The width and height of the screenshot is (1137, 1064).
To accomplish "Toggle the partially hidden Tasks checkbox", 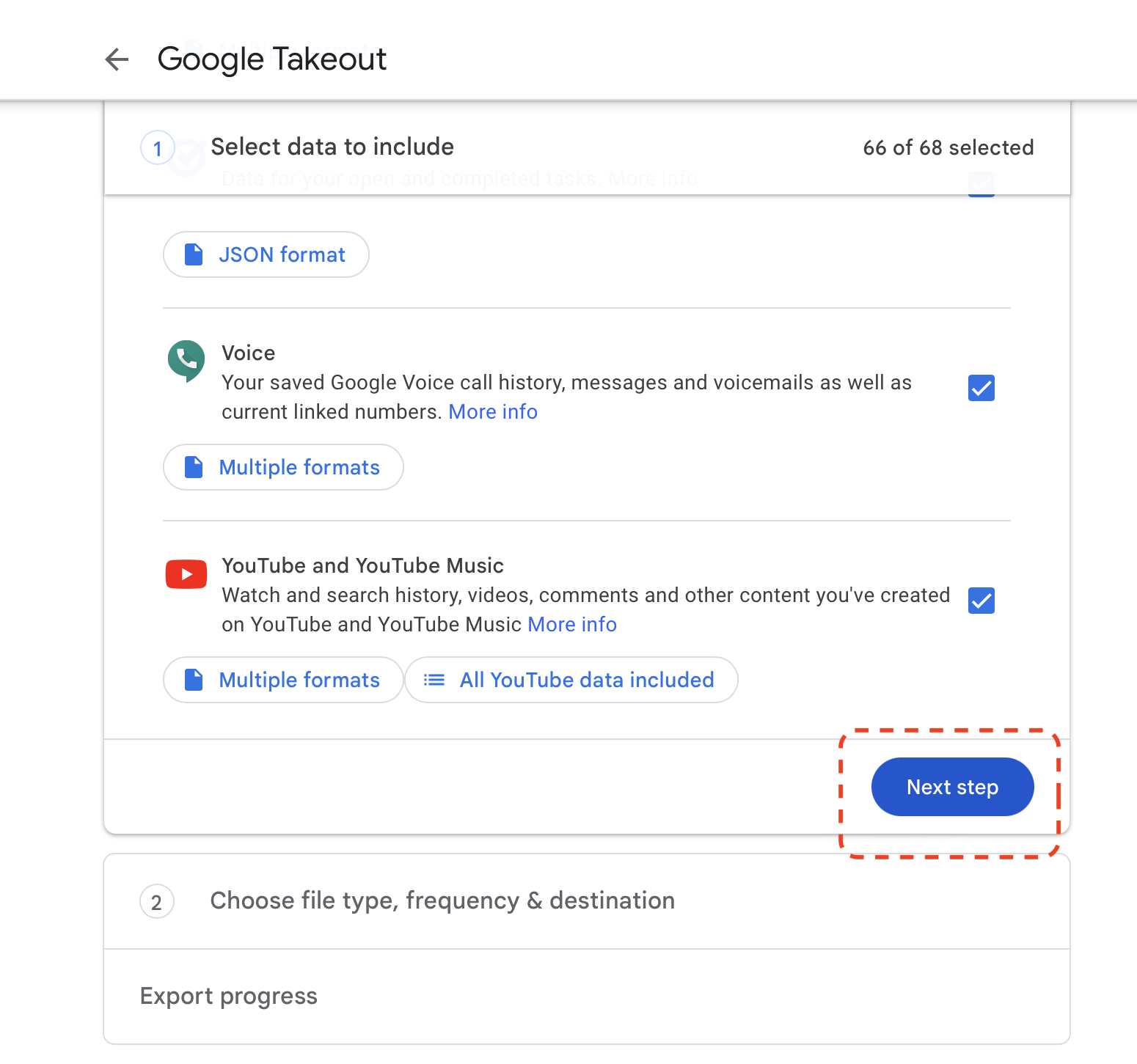I will 981,186.
